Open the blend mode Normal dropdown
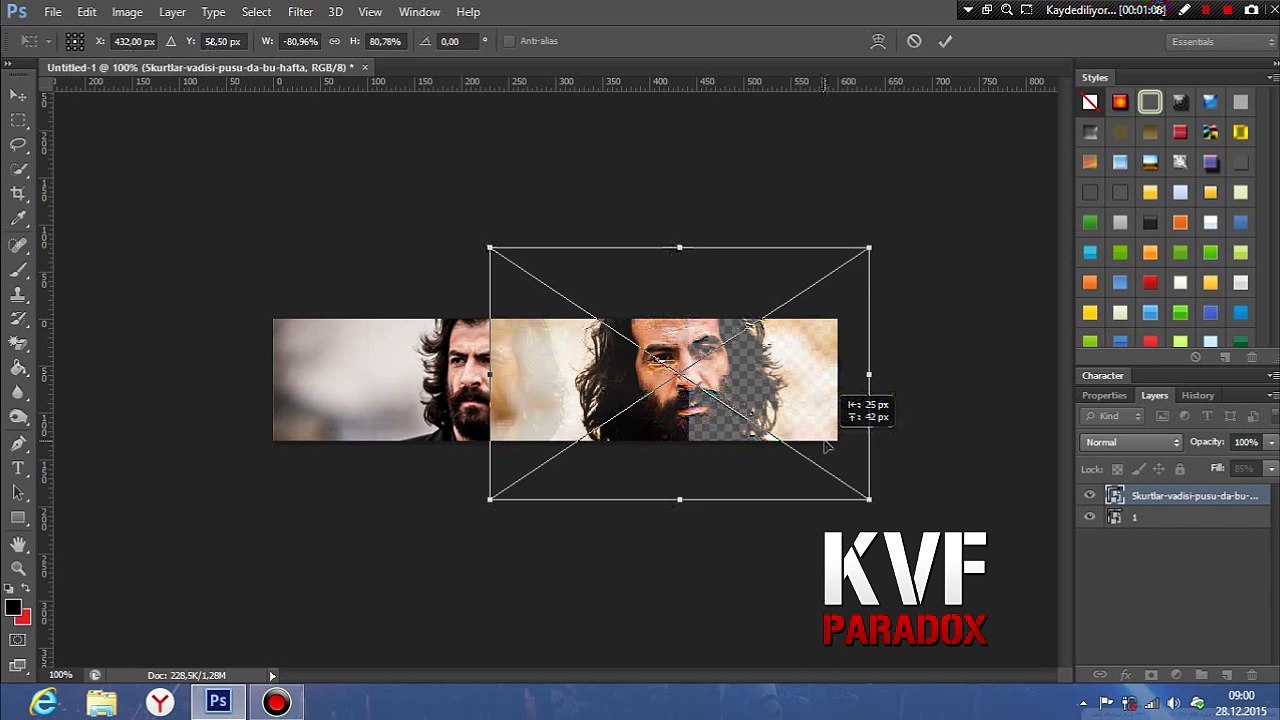Screen dimensions: 1280x720 pyautogui.click(x=1131, y=442)
